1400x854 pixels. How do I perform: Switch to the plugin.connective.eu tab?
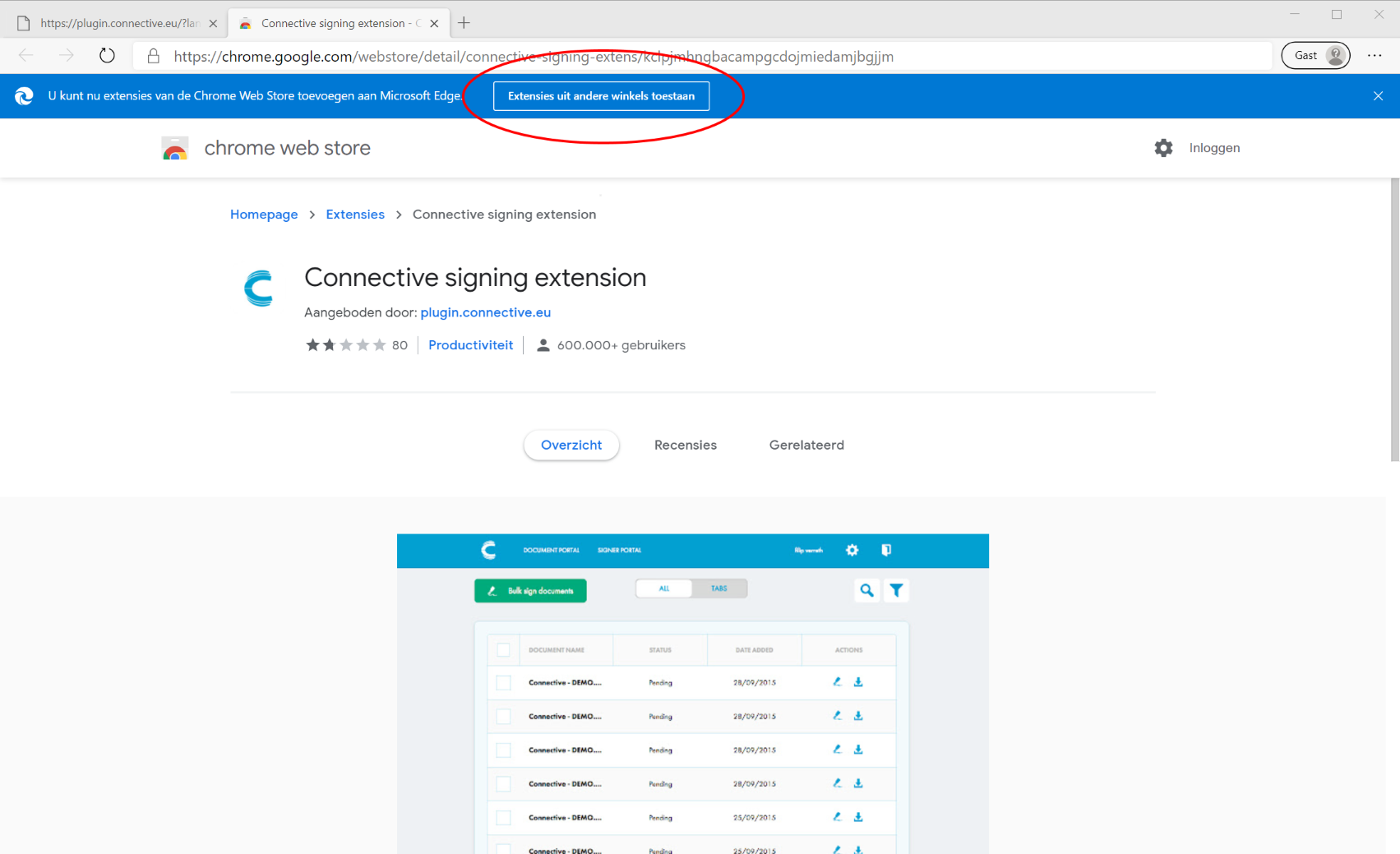(x=113, y=23)
